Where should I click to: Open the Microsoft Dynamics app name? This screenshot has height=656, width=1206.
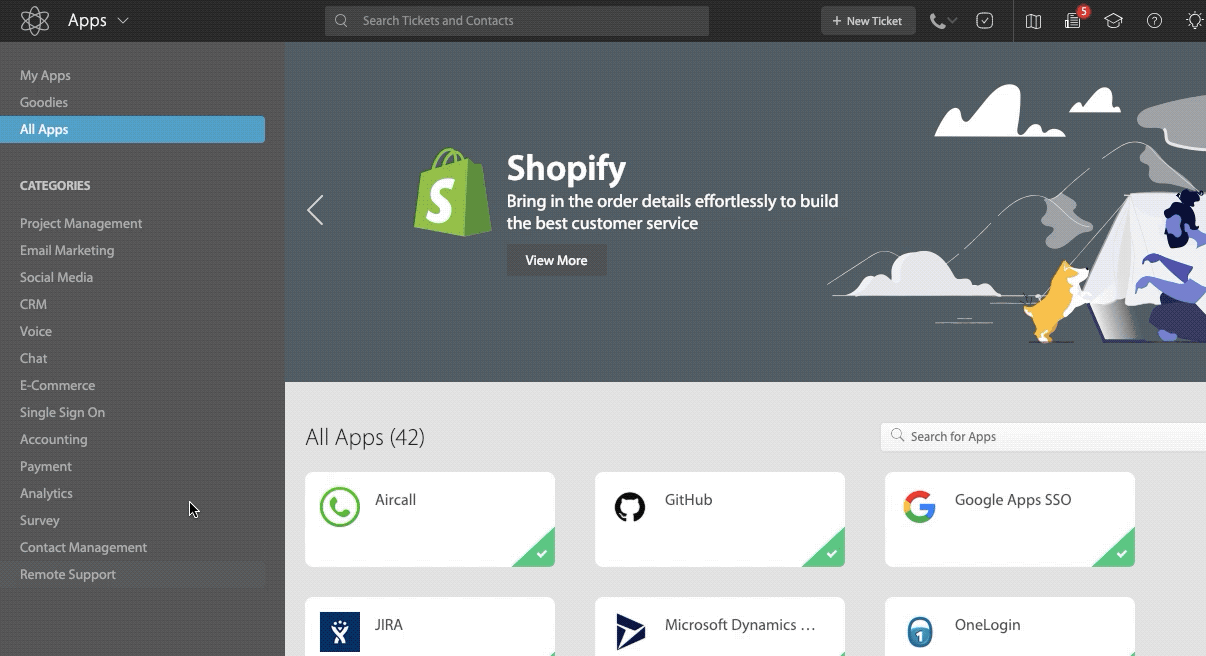[740, 625]
